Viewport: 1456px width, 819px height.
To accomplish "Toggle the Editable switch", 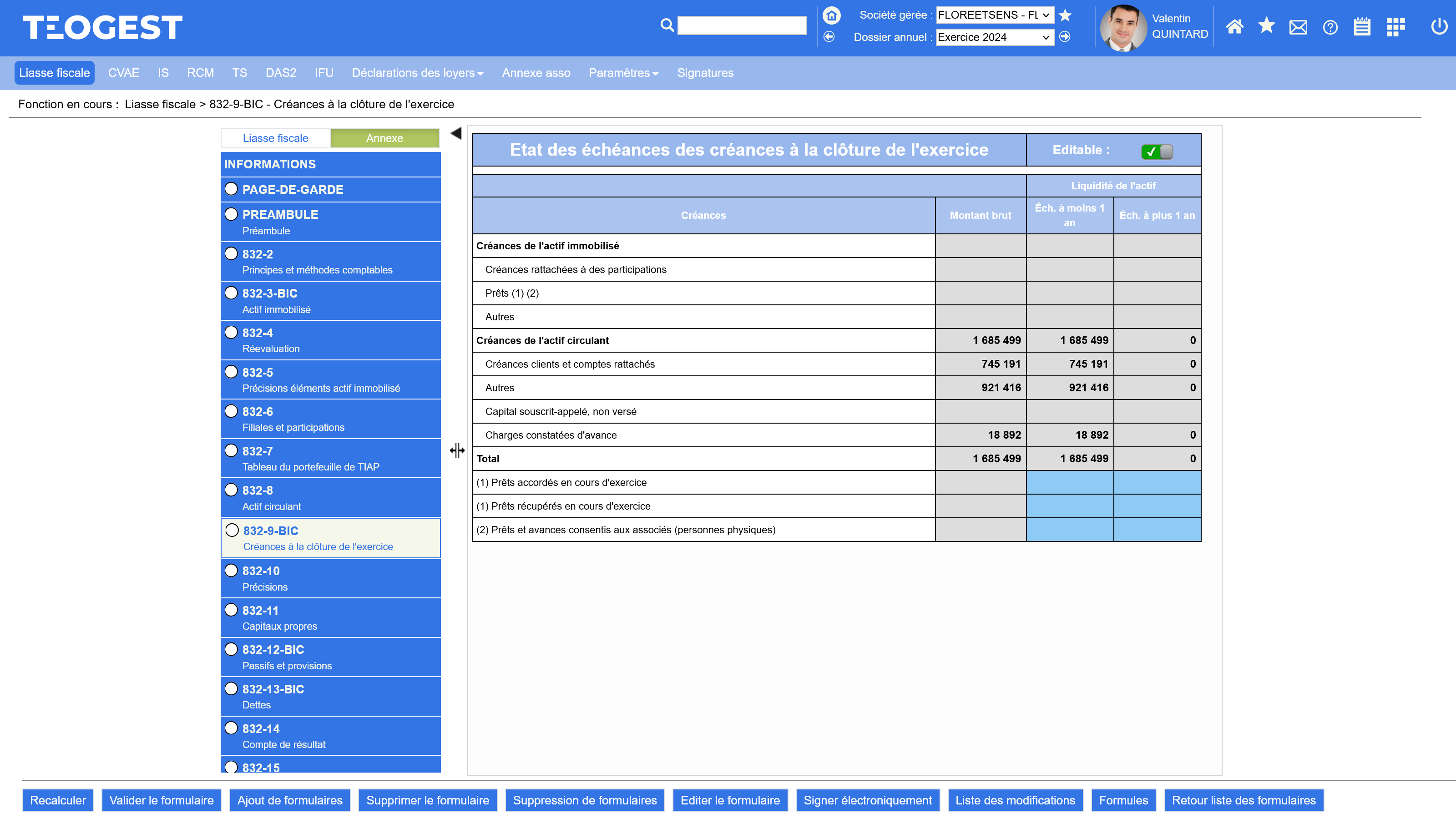I will [x=1157, y=152].
